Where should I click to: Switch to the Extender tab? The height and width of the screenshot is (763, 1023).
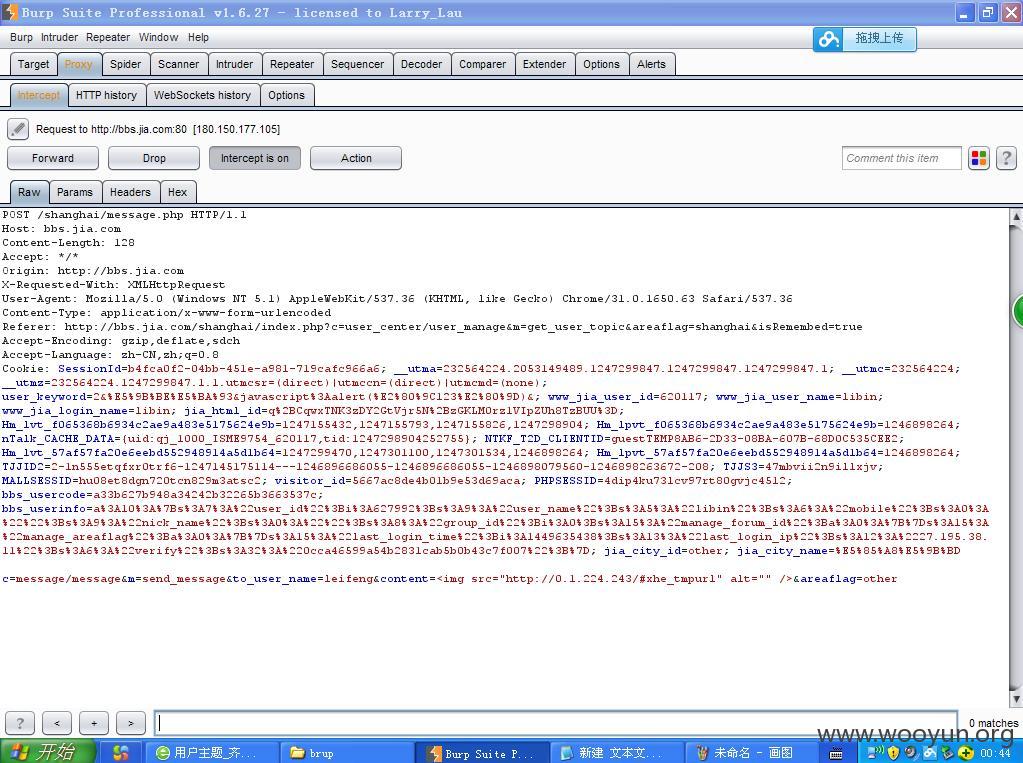[x=544, y=64]
